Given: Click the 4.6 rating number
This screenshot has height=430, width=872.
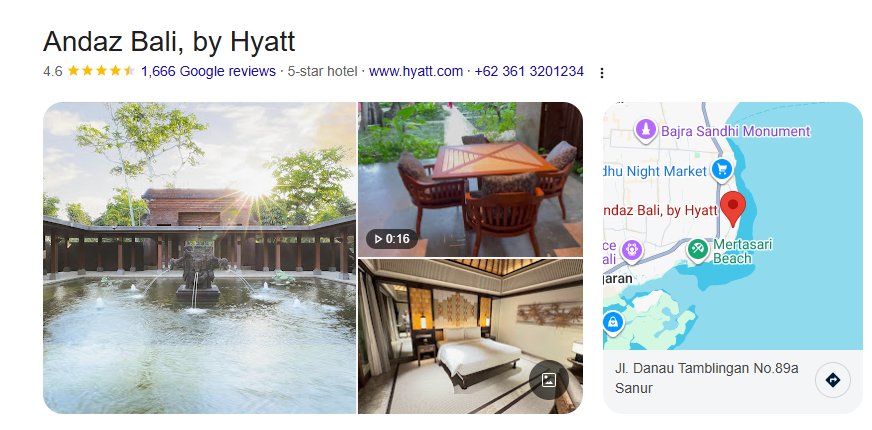Looking at the screenshot, I should 52,71.
